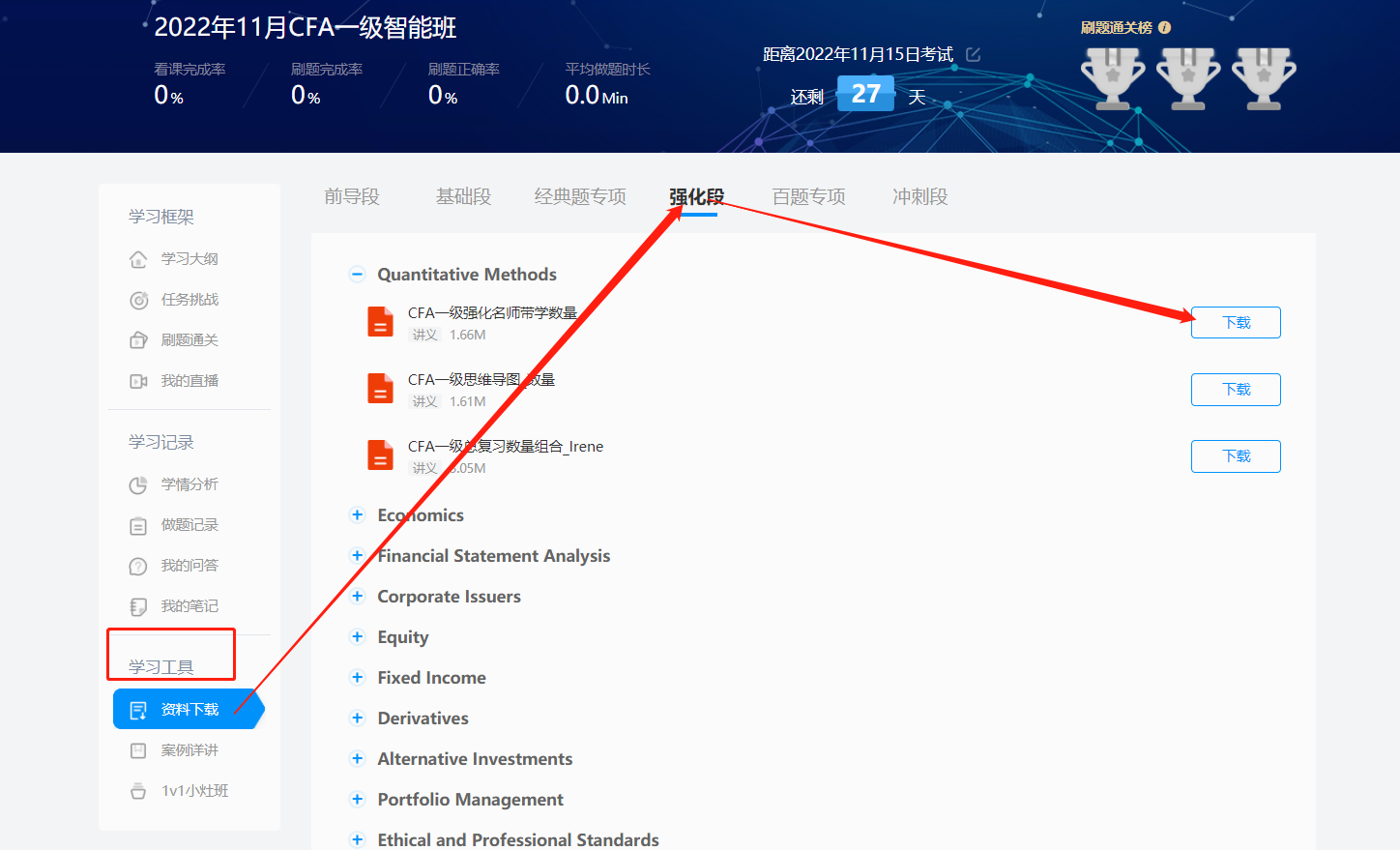Click the 刷题正确率 0% statistic
Screen dimensions: 1400x850
[464, 84]
